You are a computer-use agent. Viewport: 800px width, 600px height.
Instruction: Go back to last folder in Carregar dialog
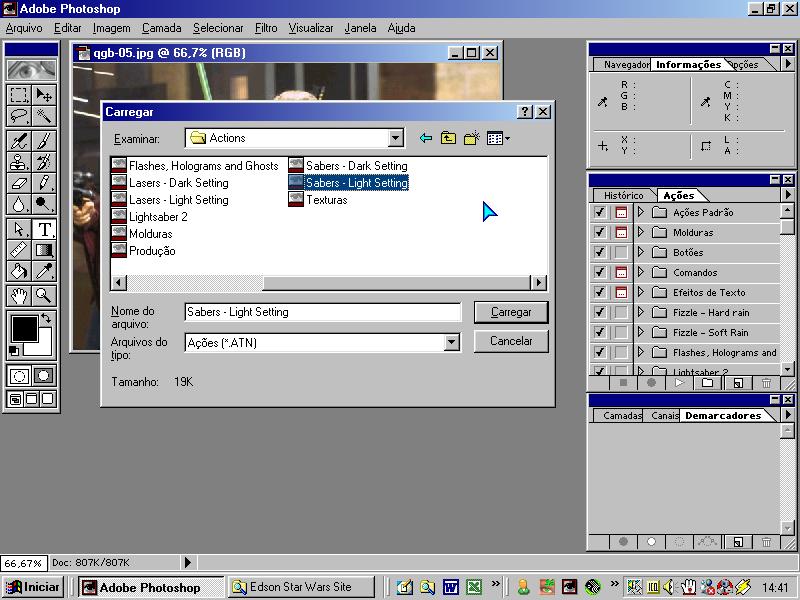coord(426,138)
